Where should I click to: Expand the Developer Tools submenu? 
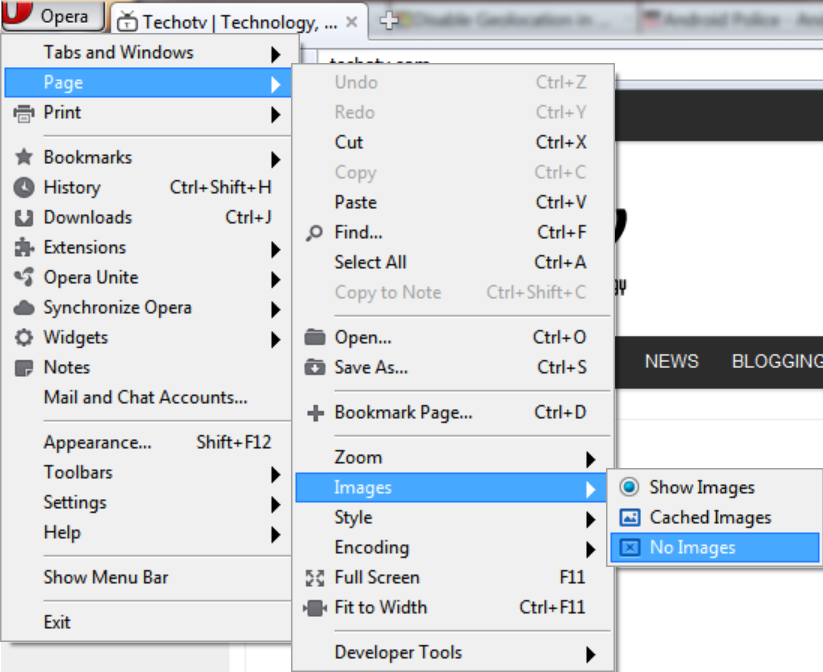tap(454, 653)
